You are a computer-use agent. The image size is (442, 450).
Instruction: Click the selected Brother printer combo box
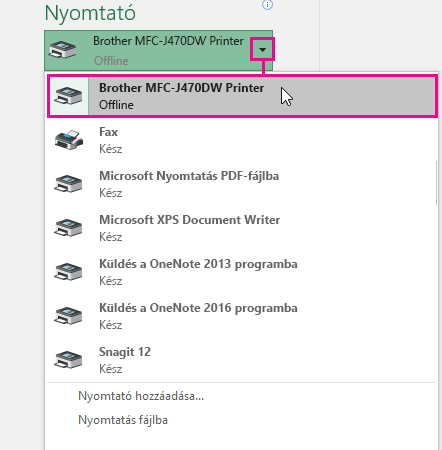[x=159, y=51]
